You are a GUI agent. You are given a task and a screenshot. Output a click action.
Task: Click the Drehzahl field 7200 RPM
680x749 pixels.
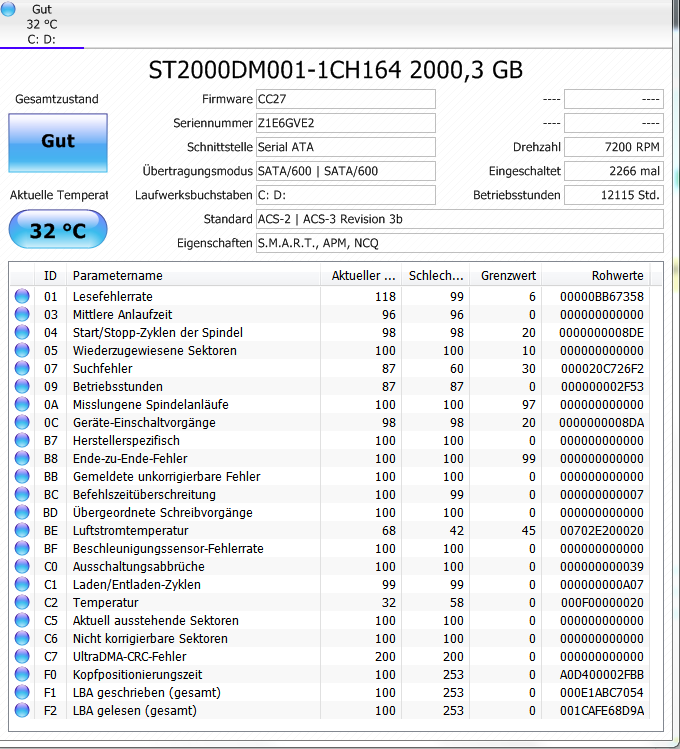point(614,147)
